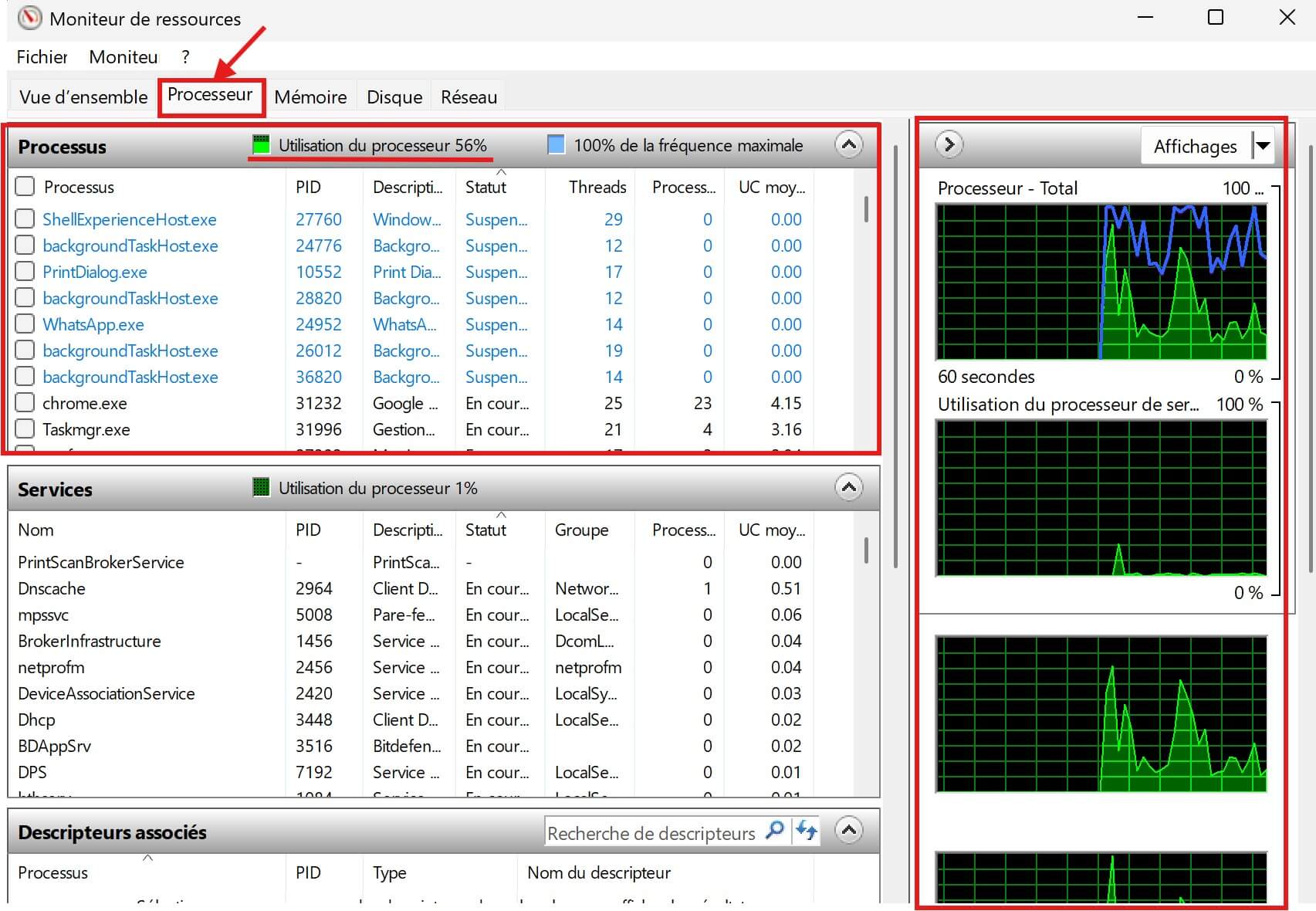Screen dimensions: 1316x911
Task: Click the service processor usage graph
Action: tap(1101, 498)
